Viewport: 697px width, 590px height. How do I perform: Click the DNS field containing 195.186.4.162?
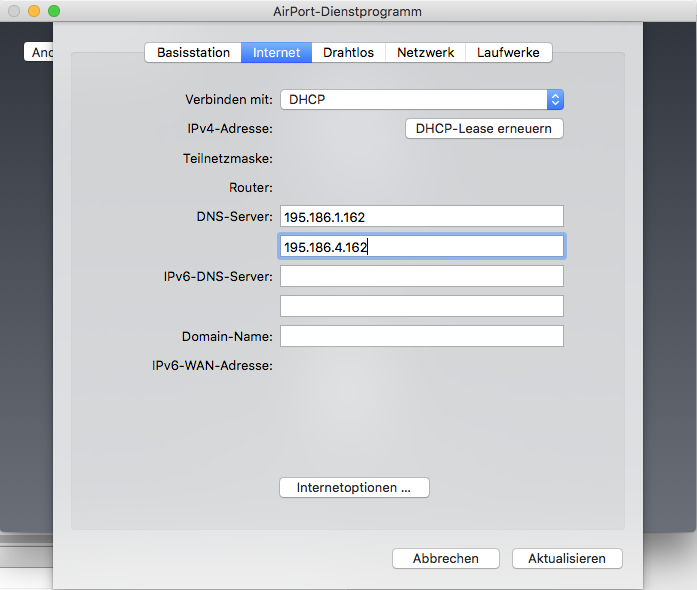(421, 246)
